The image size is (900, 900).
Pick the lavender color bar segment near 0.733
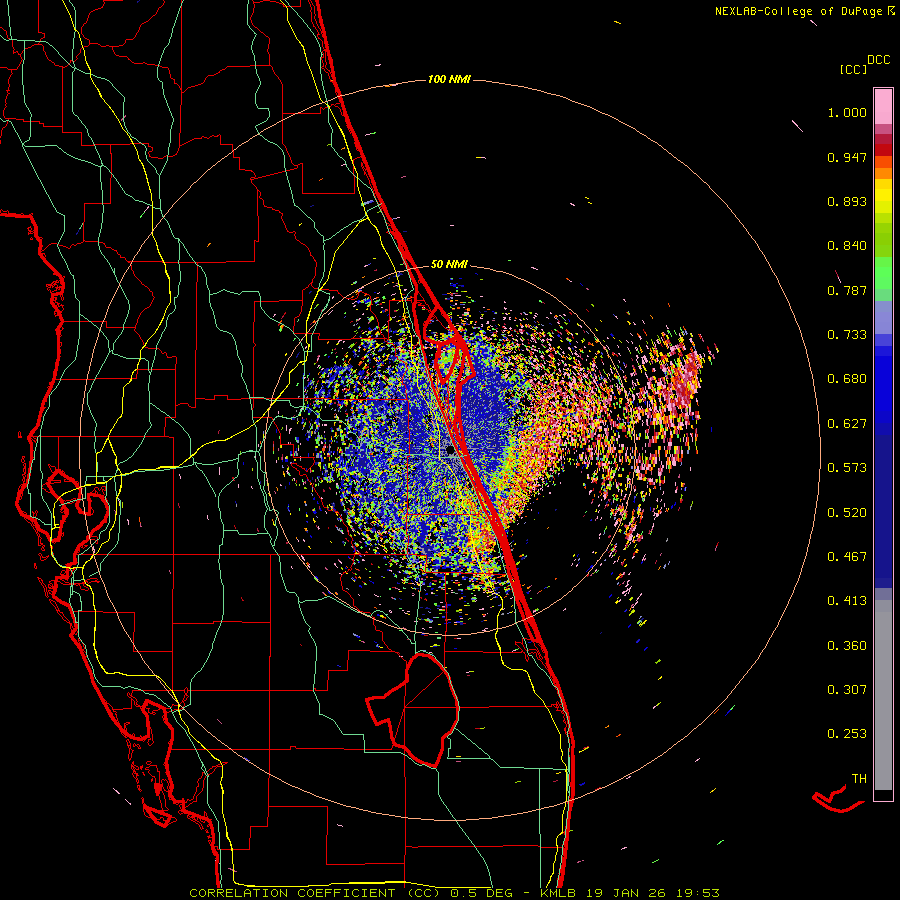tap(883, 317)
